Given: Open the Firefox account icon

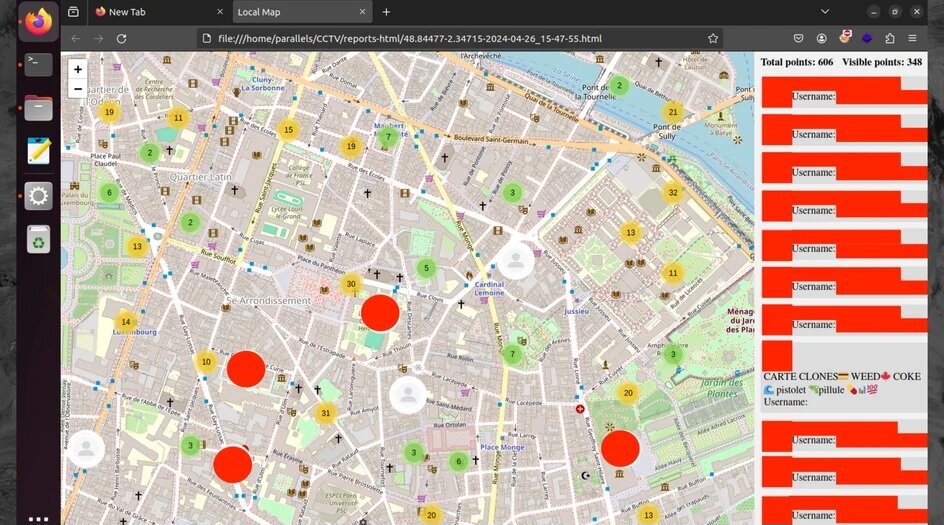Looking at the screenshot, I should [x=821, y=39].
